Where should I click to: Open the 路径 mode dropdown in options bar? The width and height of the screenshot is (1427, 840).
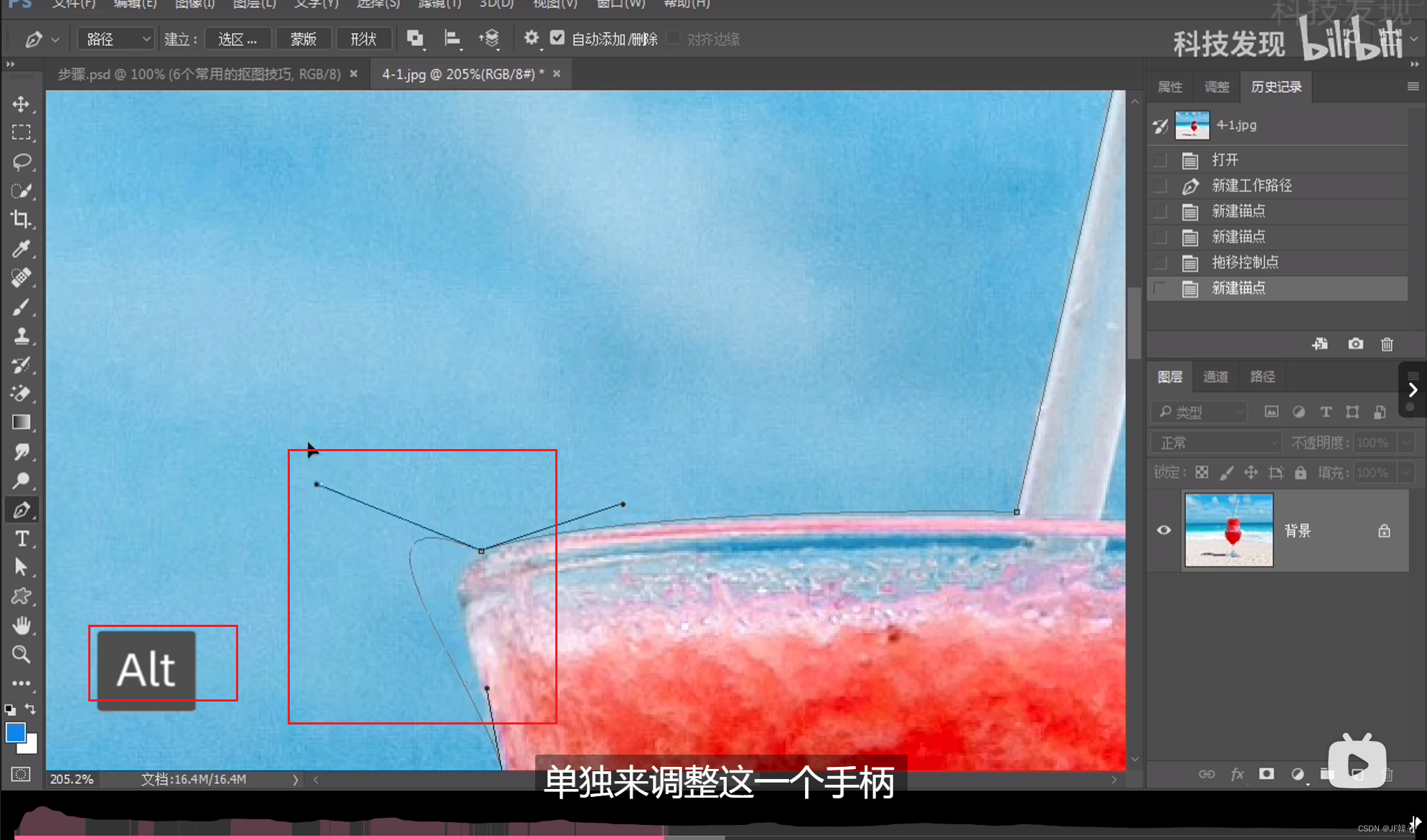[x=116, y=39]
